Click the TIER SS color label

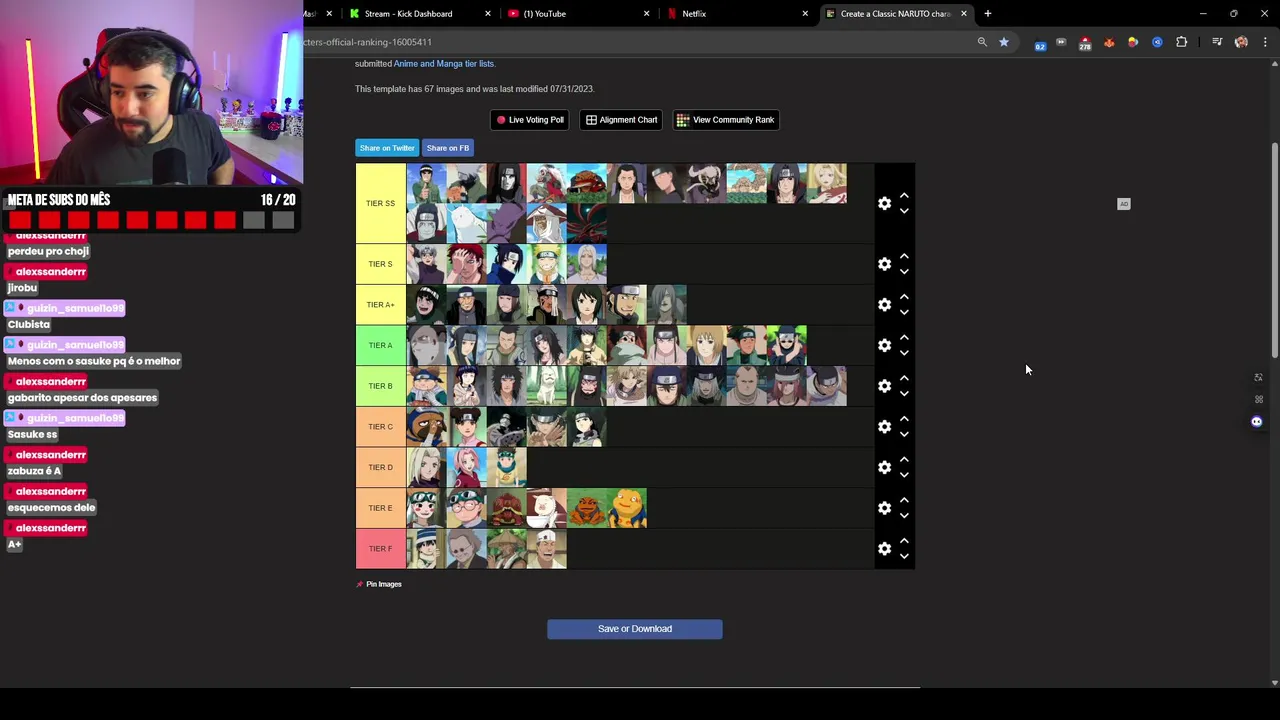coord(381,204)
